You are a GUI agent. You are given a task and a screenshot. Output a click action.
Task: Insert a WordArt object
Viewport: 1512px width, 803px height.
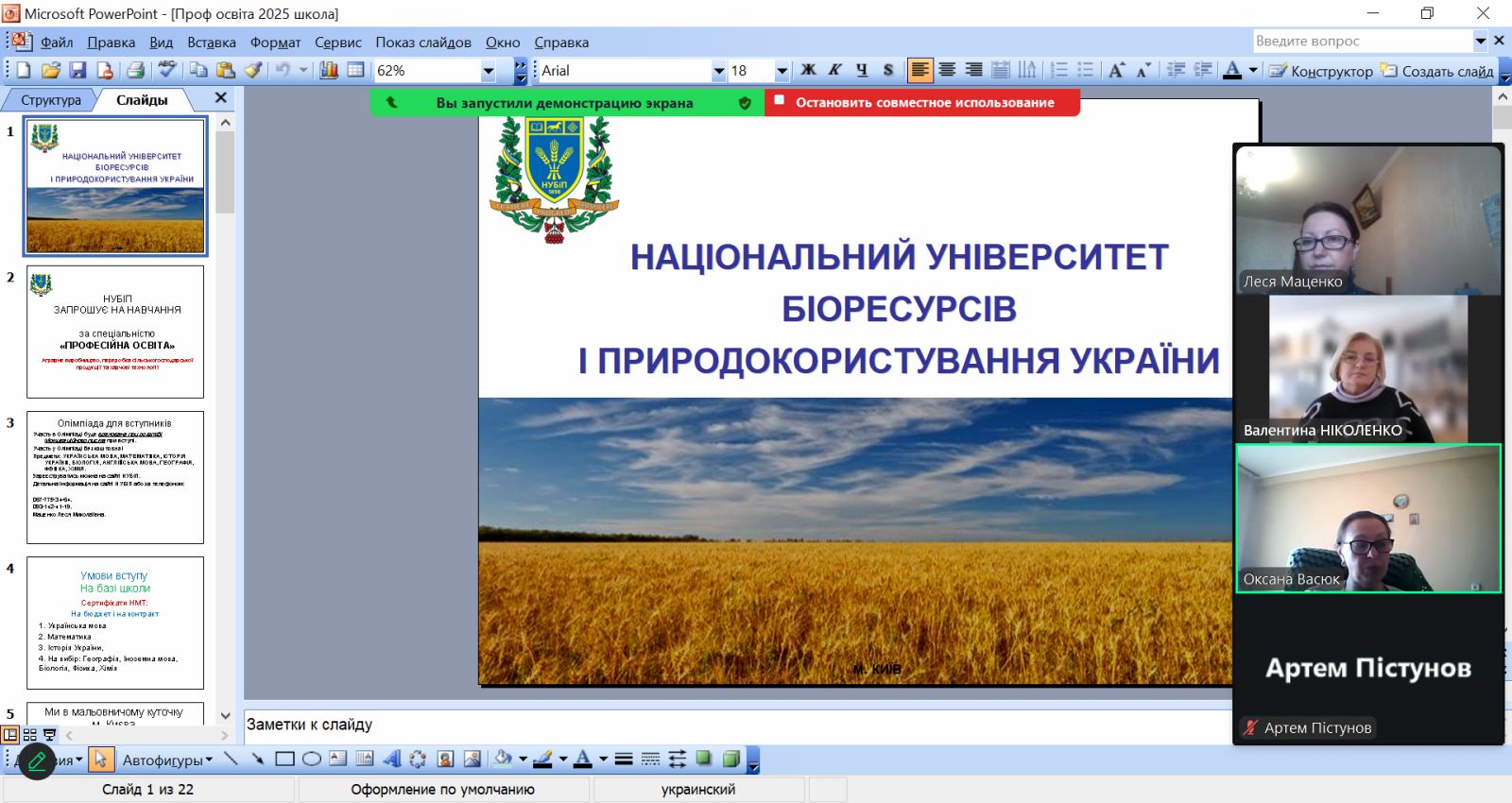click(x=391, y=759)
